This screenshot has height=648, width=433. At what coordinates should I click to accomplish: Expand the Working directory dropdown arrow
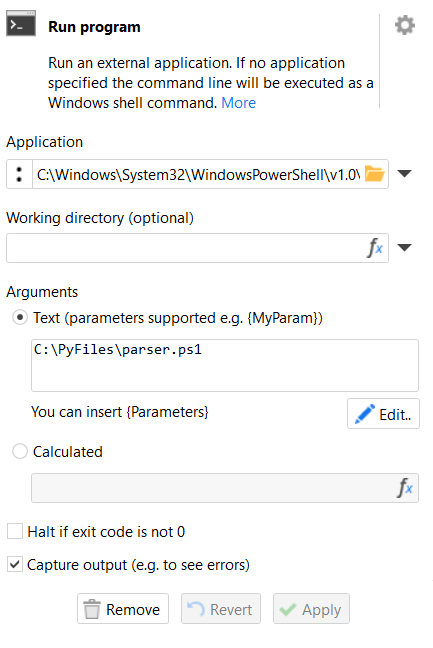coord(404,247)
